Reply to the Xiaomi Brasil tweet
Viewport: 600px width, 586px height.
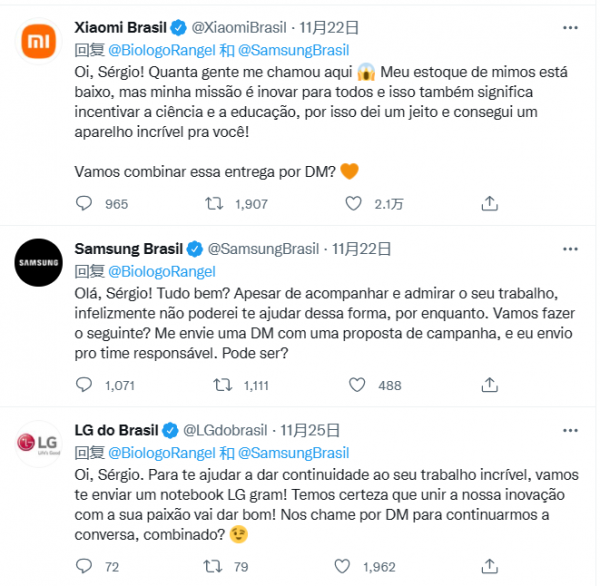pos(85,204)
